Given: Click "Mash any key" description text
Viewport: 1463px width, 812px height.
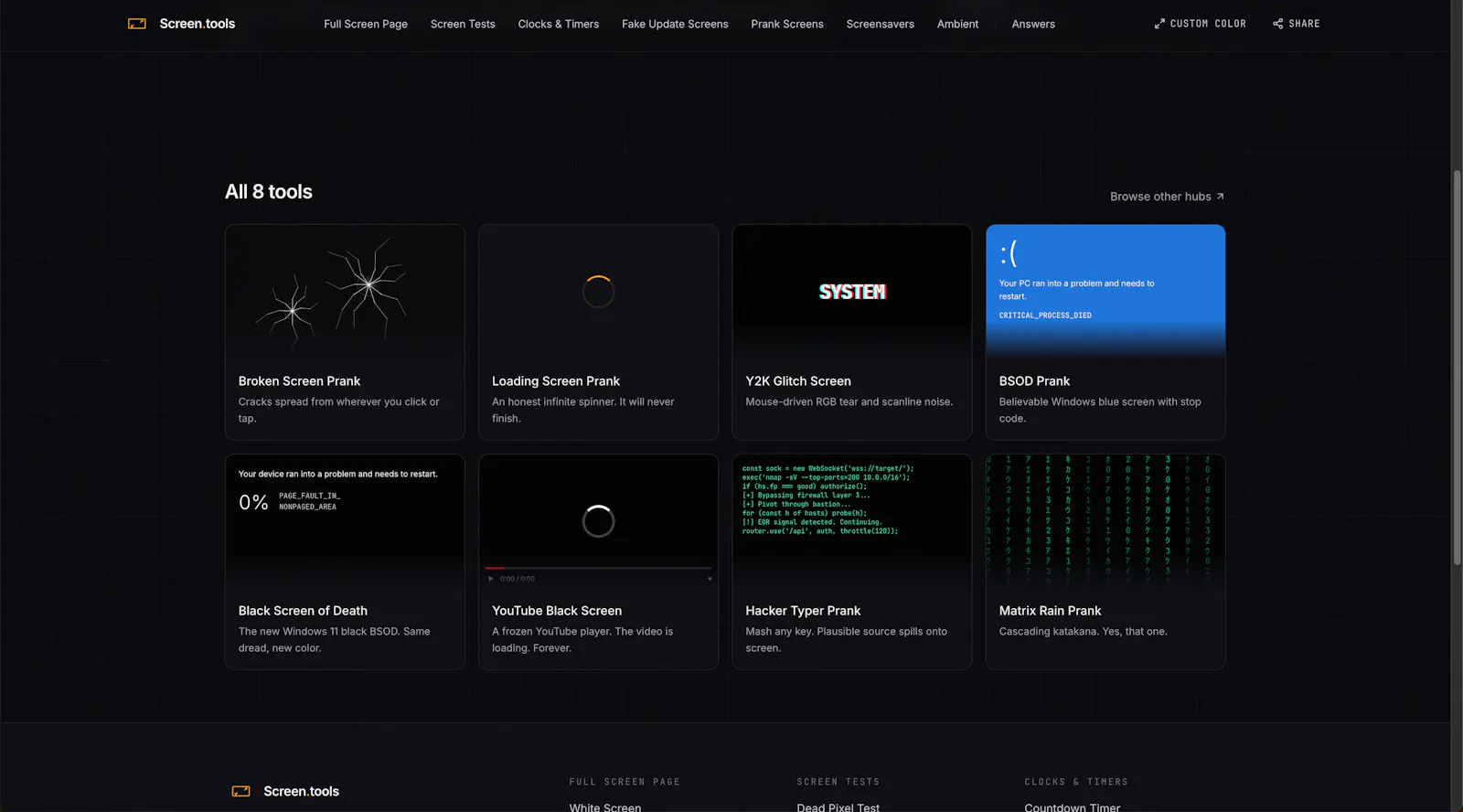Looking at the screenshot, I should [846, 640].
